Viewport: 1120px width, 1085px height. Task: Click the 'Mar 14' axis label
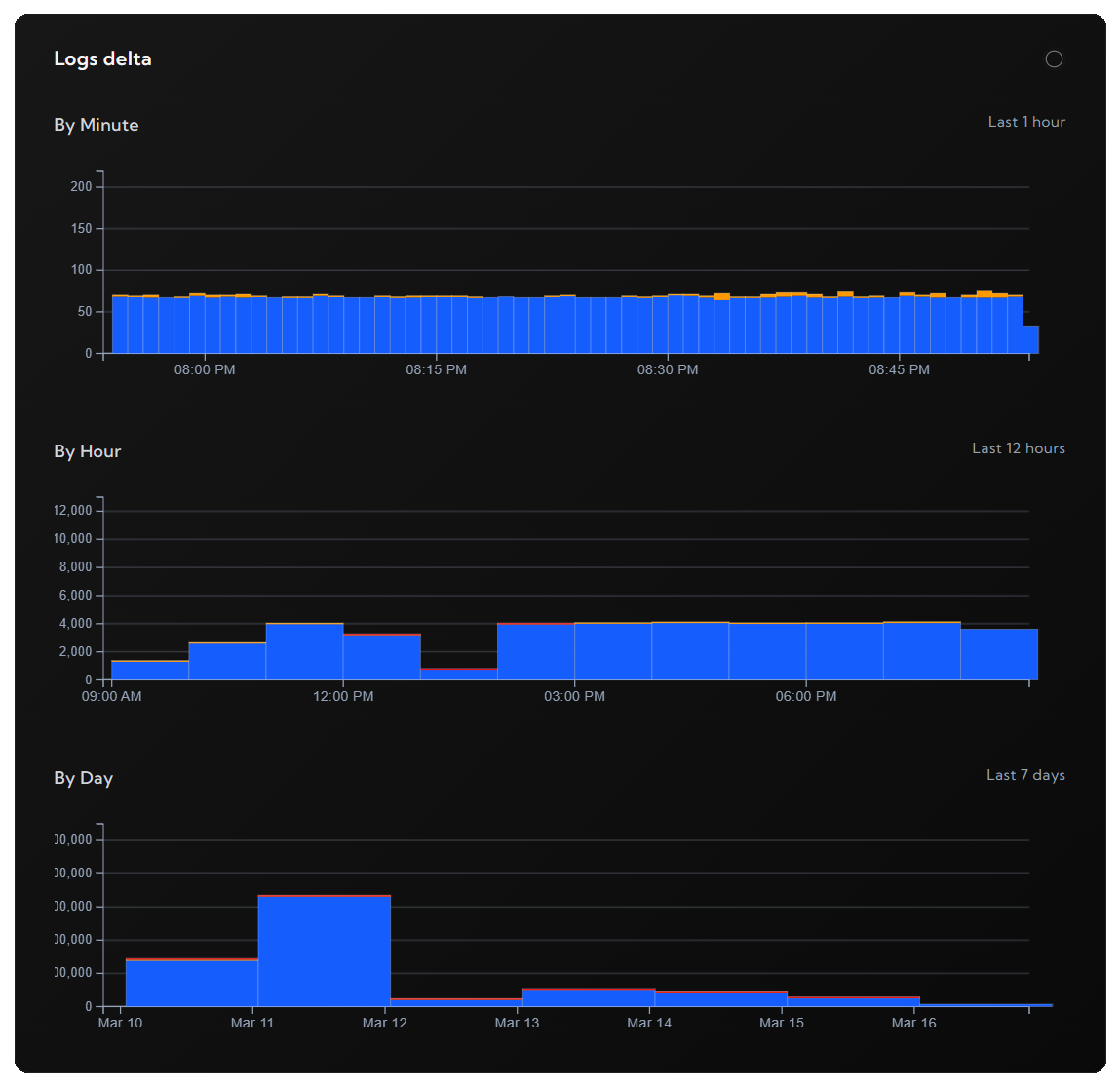(x=649, y=1023)
